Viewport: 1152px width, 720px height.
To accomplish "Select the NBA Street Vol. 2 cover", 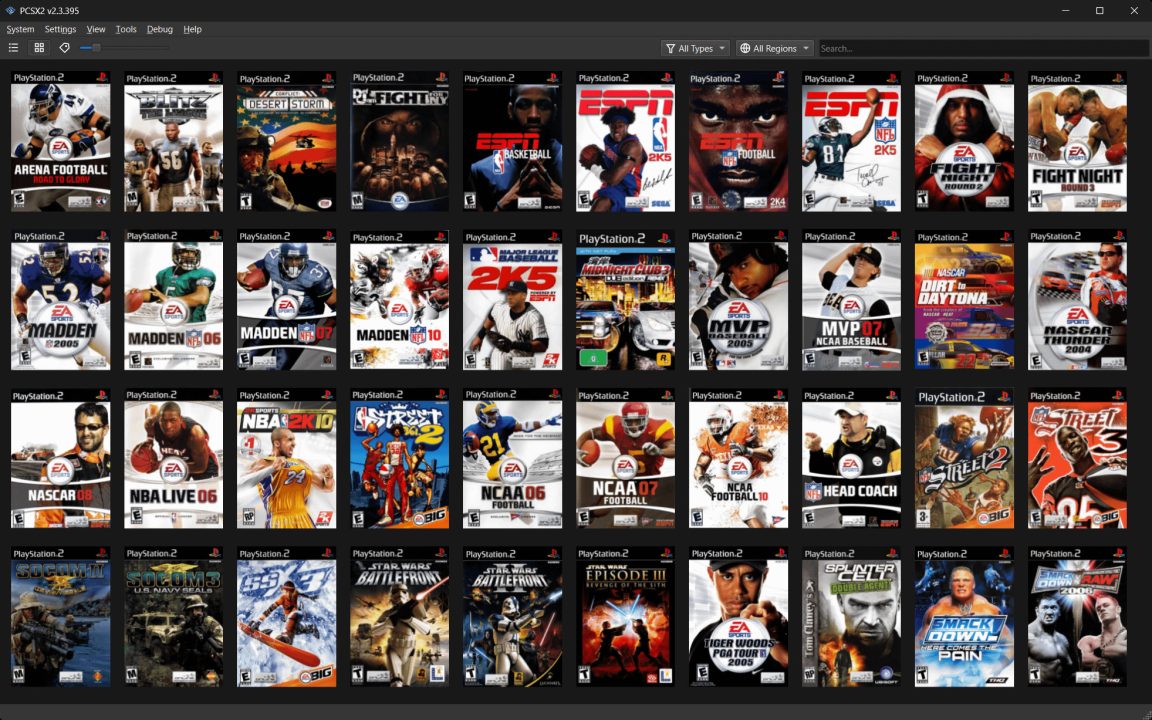I will point(400,458).
